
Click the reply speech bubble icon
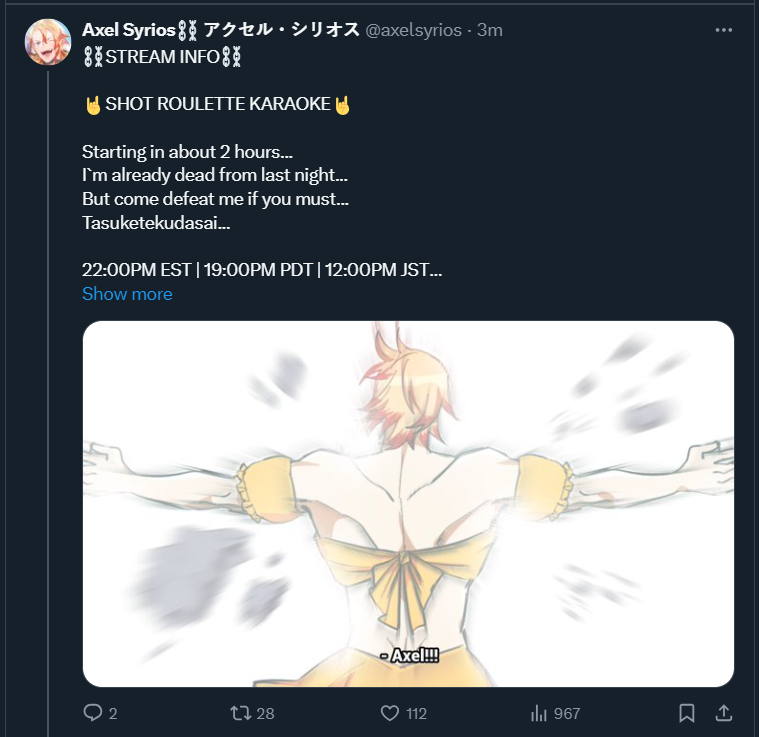pos(92,713)
